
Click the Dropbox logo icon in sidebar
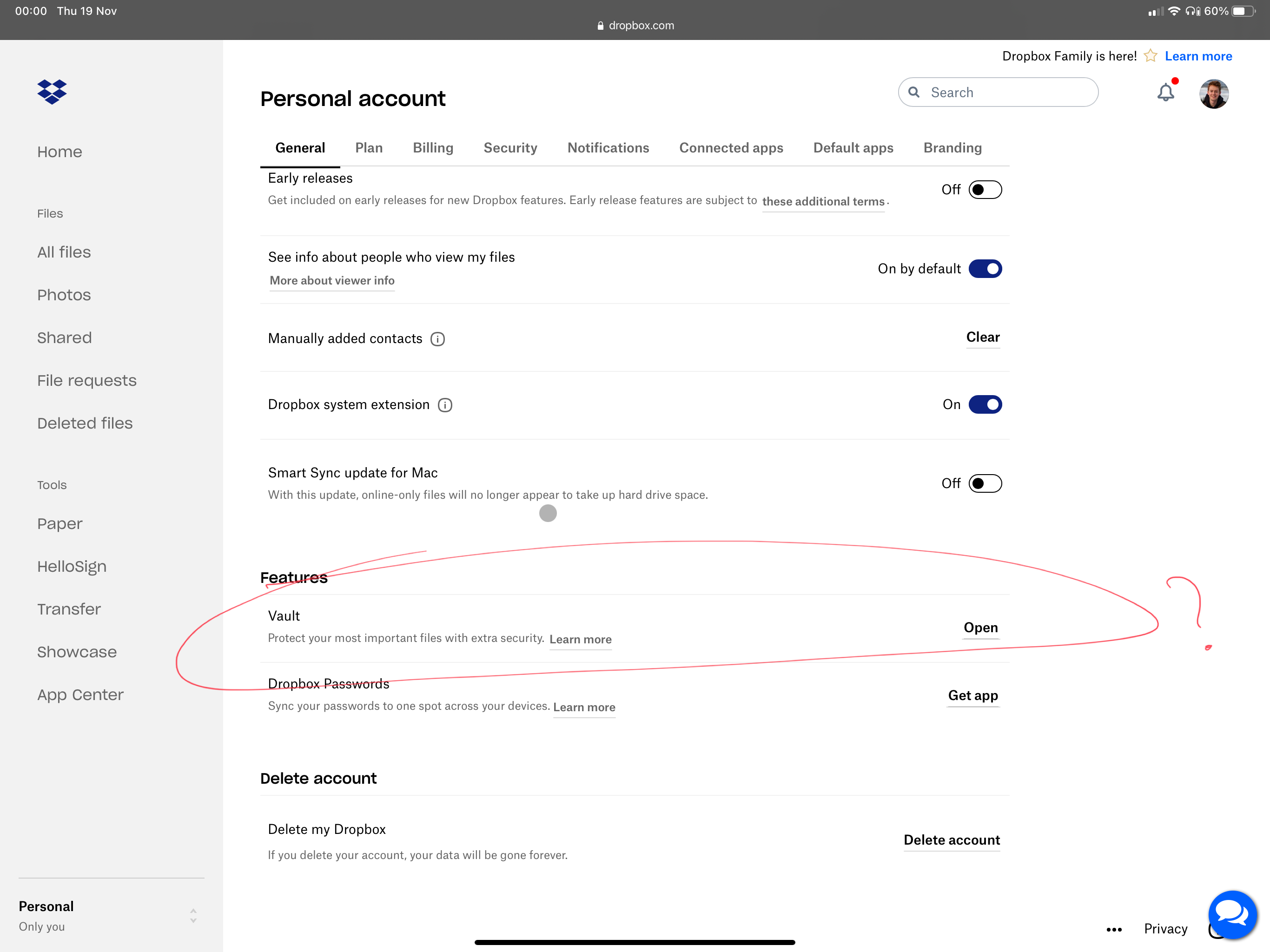click(52, 91)
